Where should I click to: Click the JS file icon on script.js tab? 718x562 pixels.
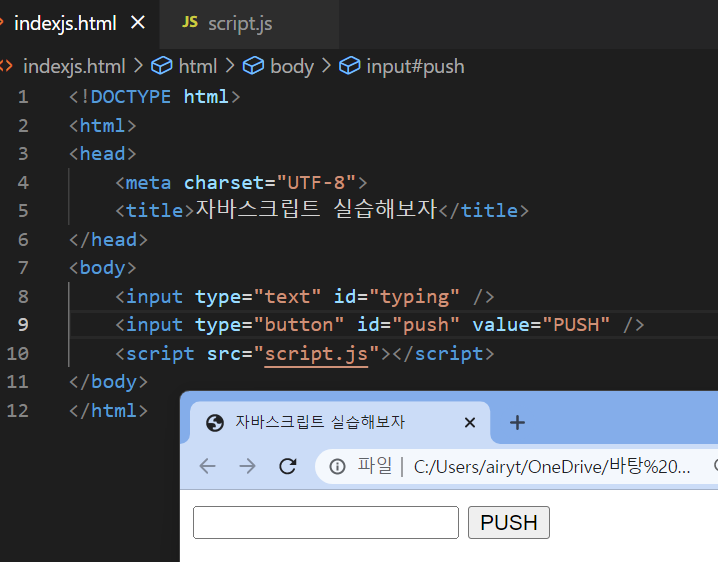(190, 22)
